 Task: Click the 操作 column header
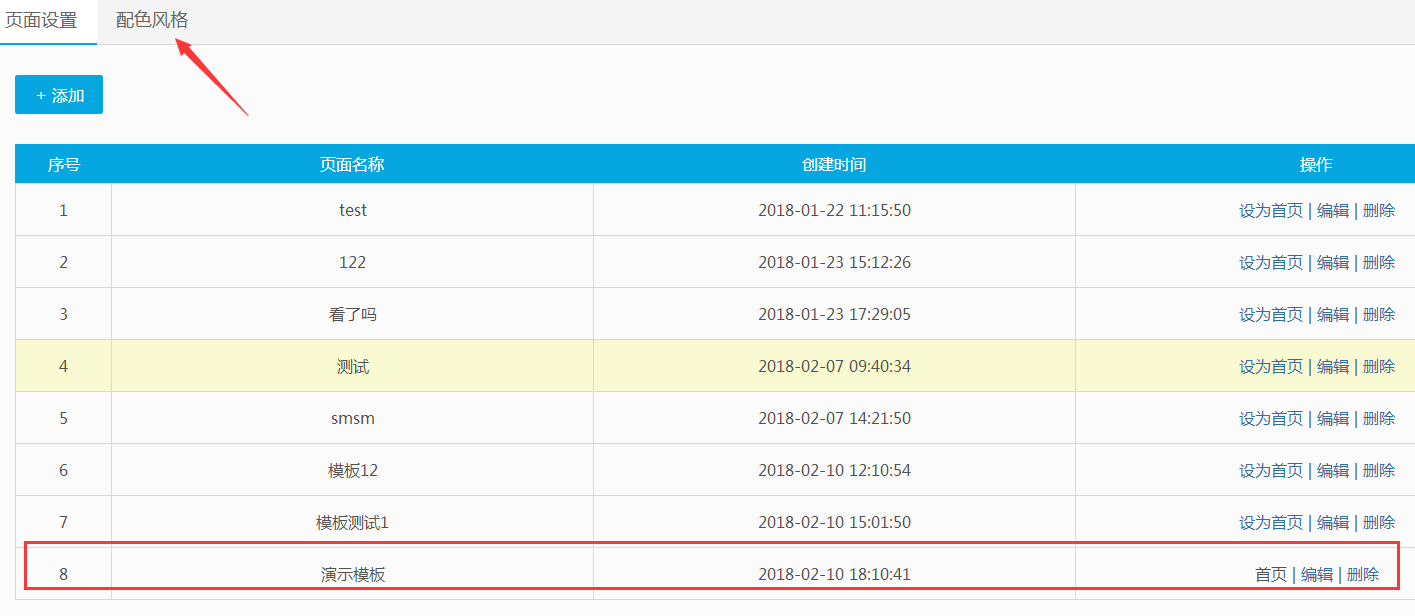click(1316, 164)
